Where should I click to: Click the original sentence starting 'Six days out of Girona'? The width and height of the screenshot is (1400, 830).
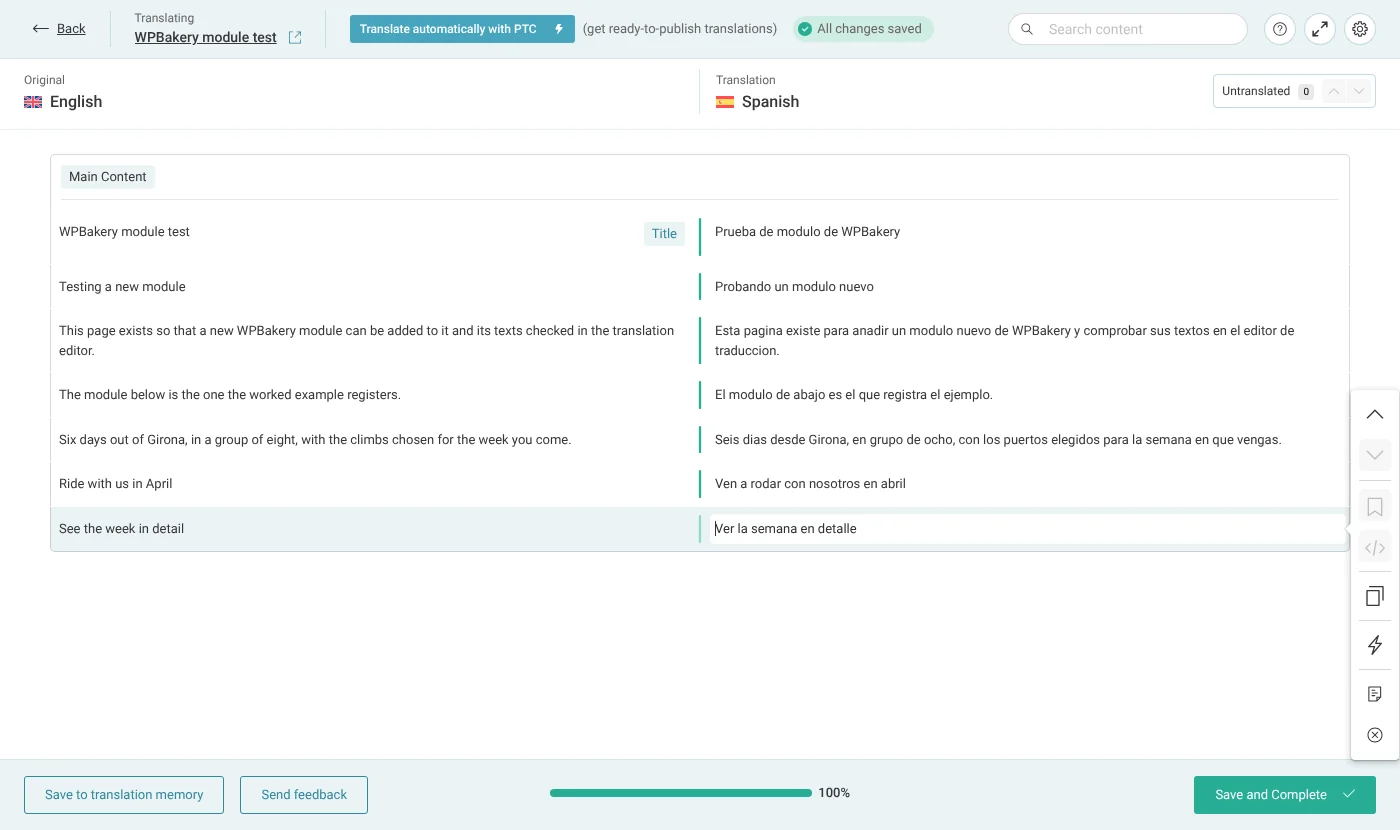315,440
